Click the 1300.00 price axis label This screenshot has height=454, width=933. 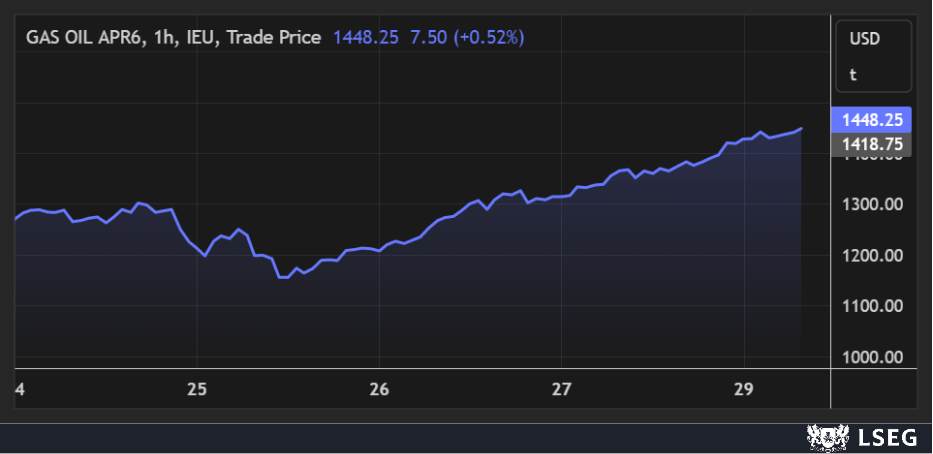[872, 205]
